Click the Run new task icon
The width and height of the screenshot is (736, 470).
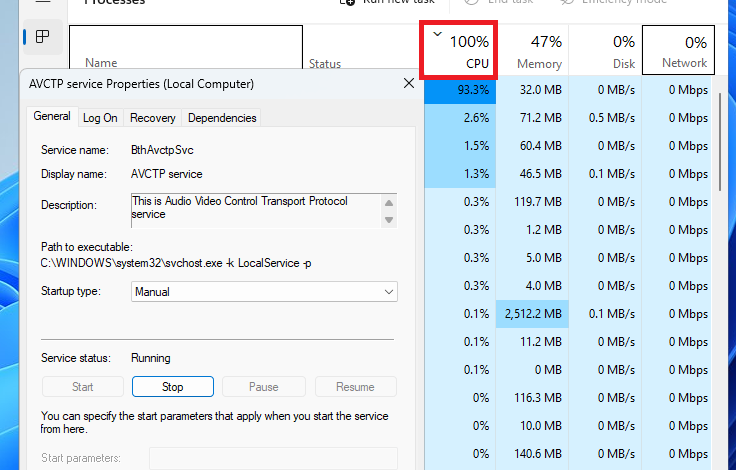tap(347, 2)
